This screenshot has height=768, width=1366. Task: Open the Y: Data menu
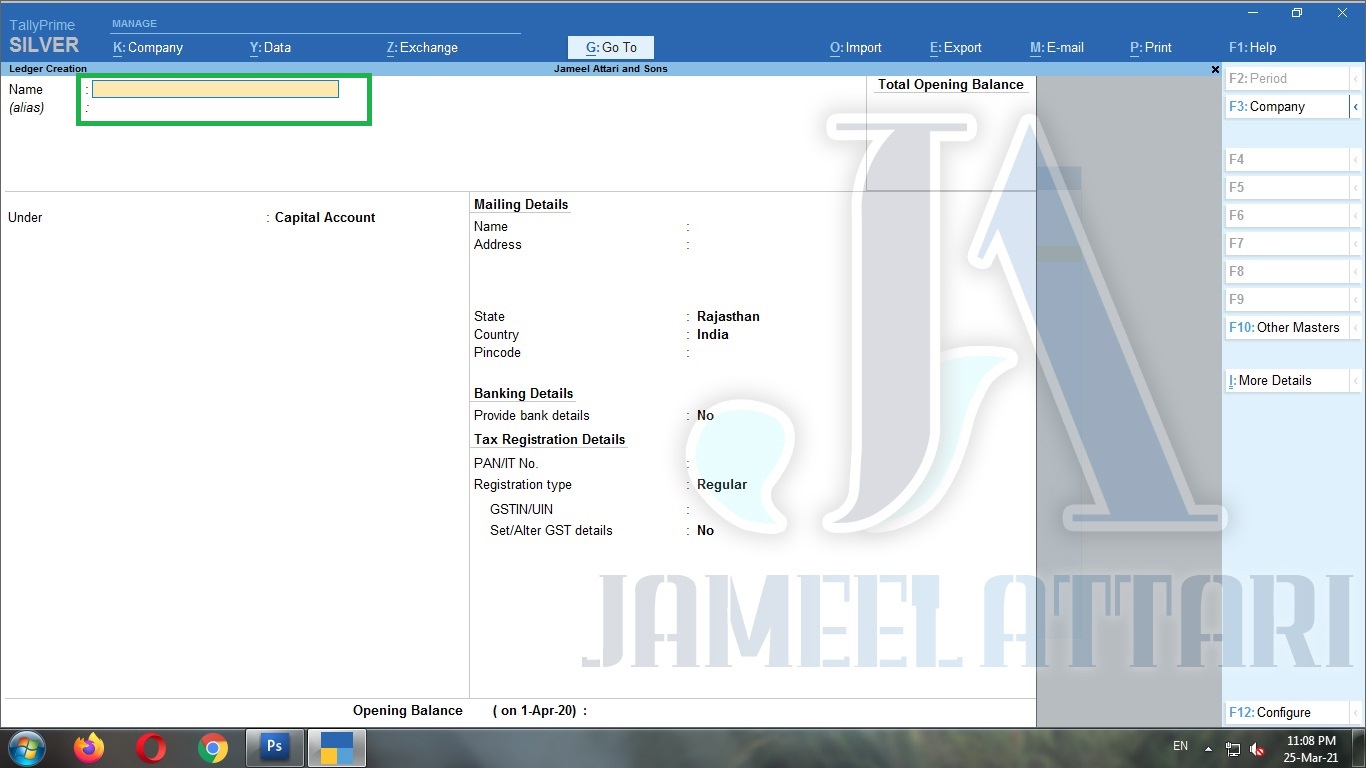[270, 47]
